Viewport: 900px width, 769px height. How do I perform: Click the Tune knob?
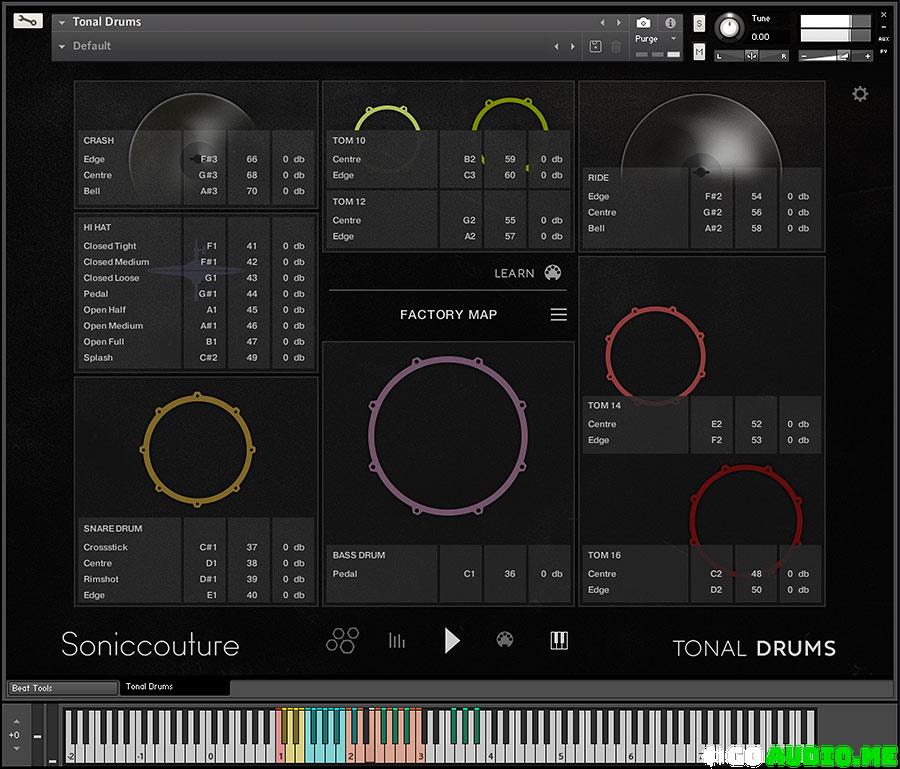[730, 25]
